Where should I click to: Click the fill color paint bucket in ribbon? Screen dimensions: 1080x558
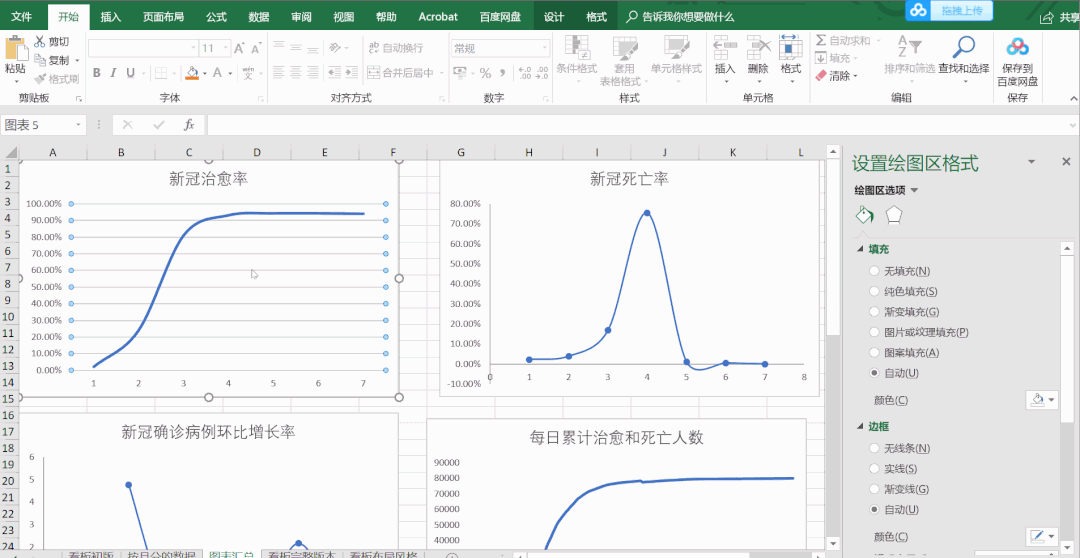pyautogui.click(x=192, y=73)
